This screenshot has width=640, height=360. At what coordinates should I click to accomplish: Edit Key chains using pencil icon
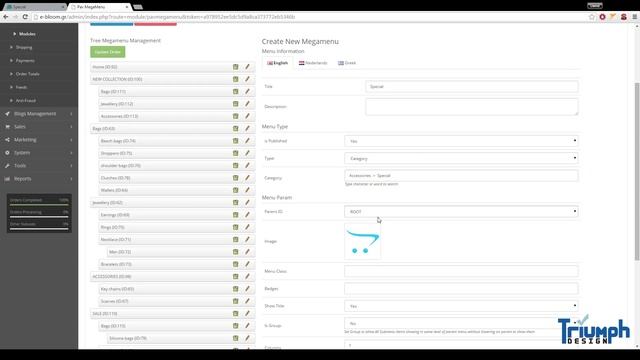[x=247, y=289]
